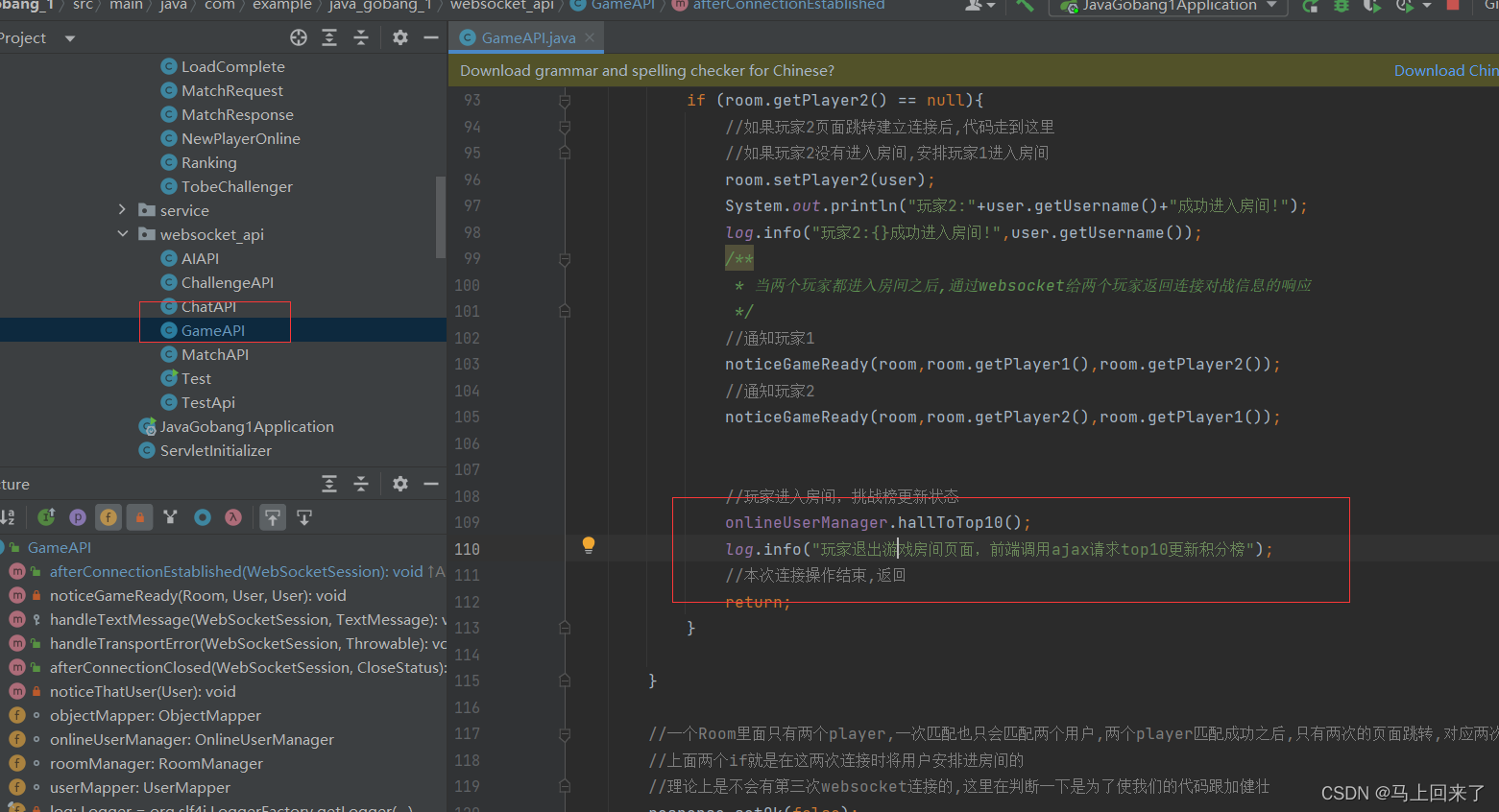Toggle Show Properties purple p icon
Viewport: 1499px width, 812px height.
tap(78, 517)
